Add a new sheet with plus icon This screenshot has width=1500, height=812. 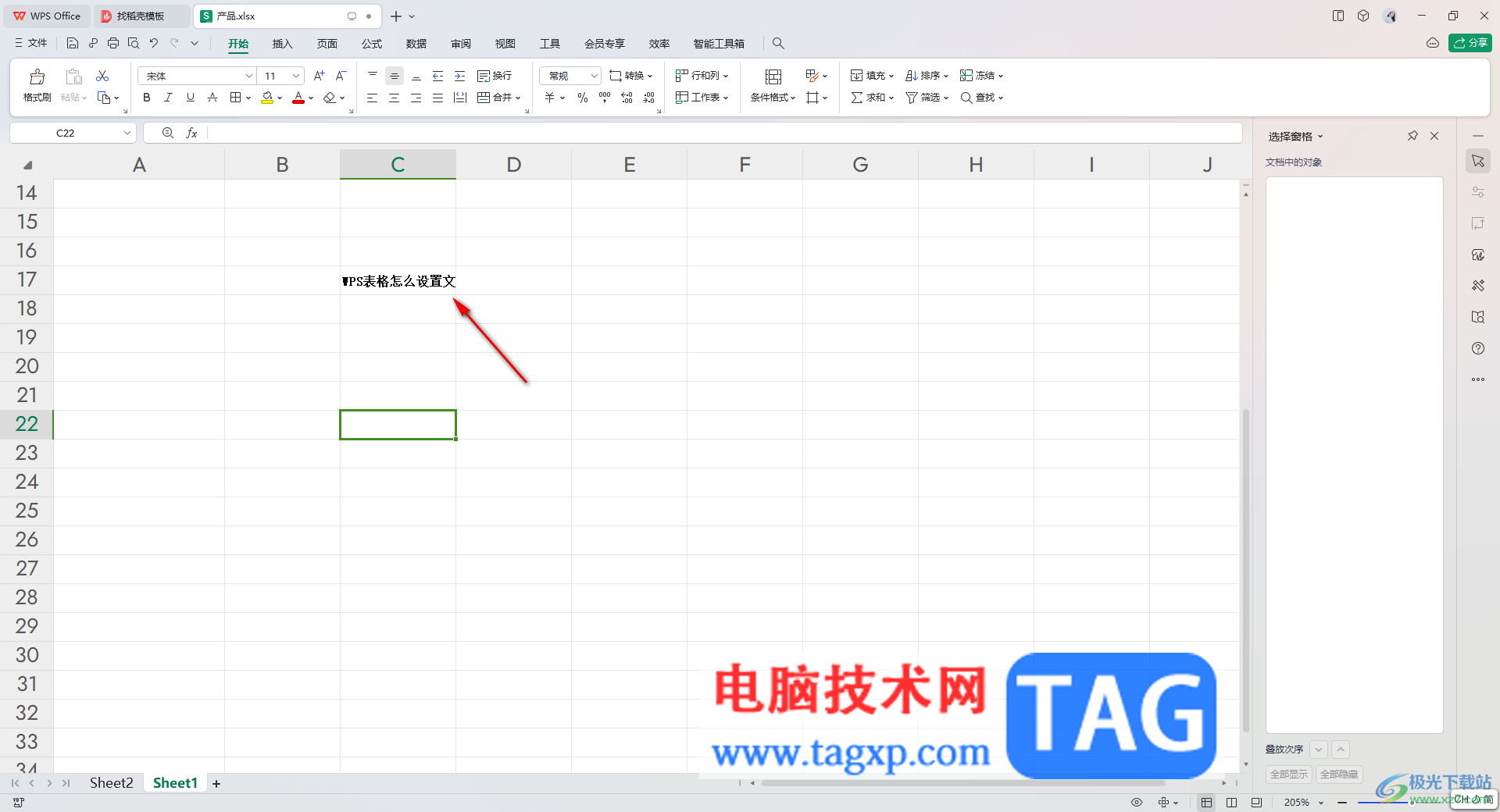(216, 784)
